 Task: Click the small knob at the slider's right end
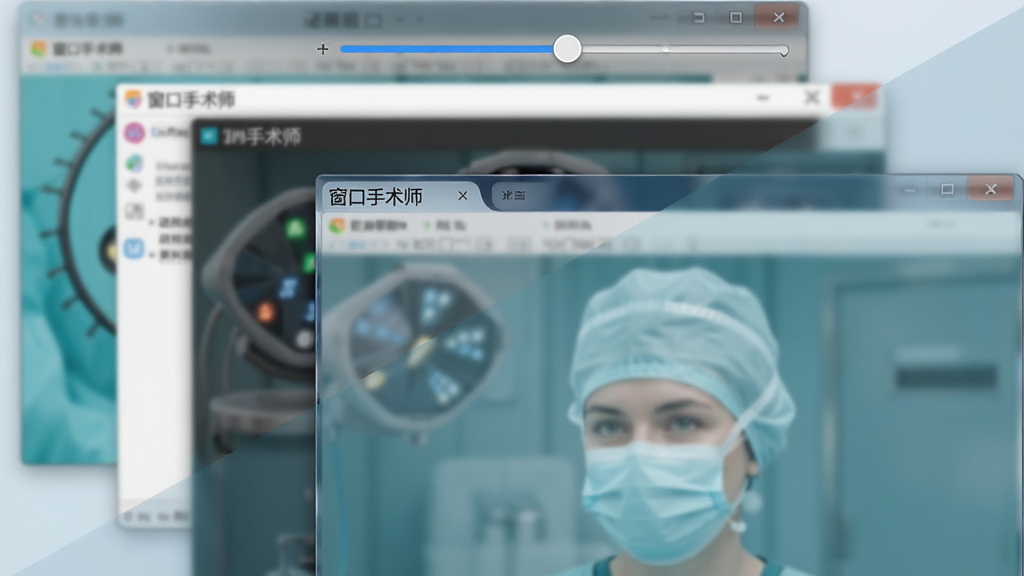point(783,50)
